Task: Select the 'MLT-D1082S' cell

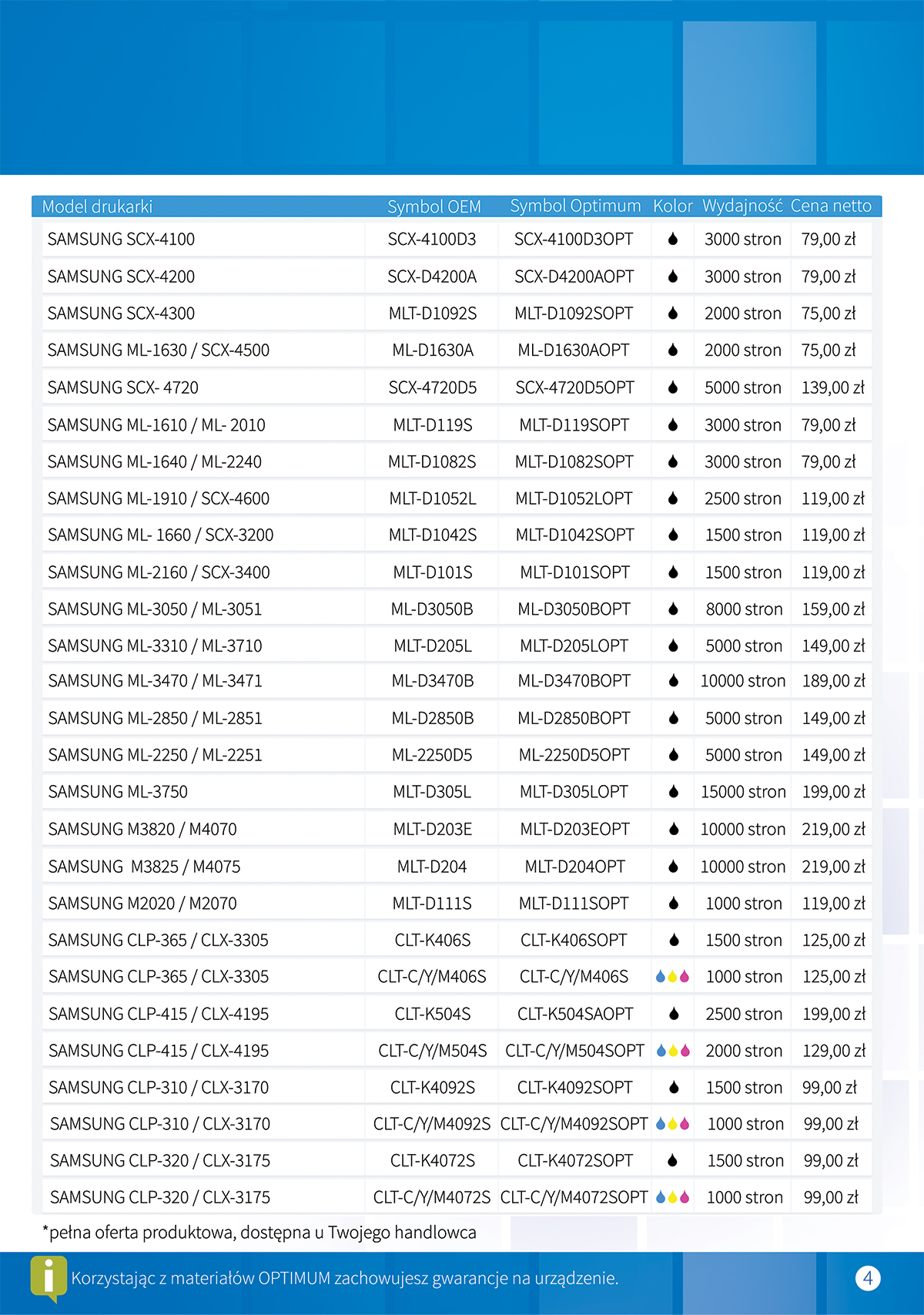Action: tap(432, 461)
